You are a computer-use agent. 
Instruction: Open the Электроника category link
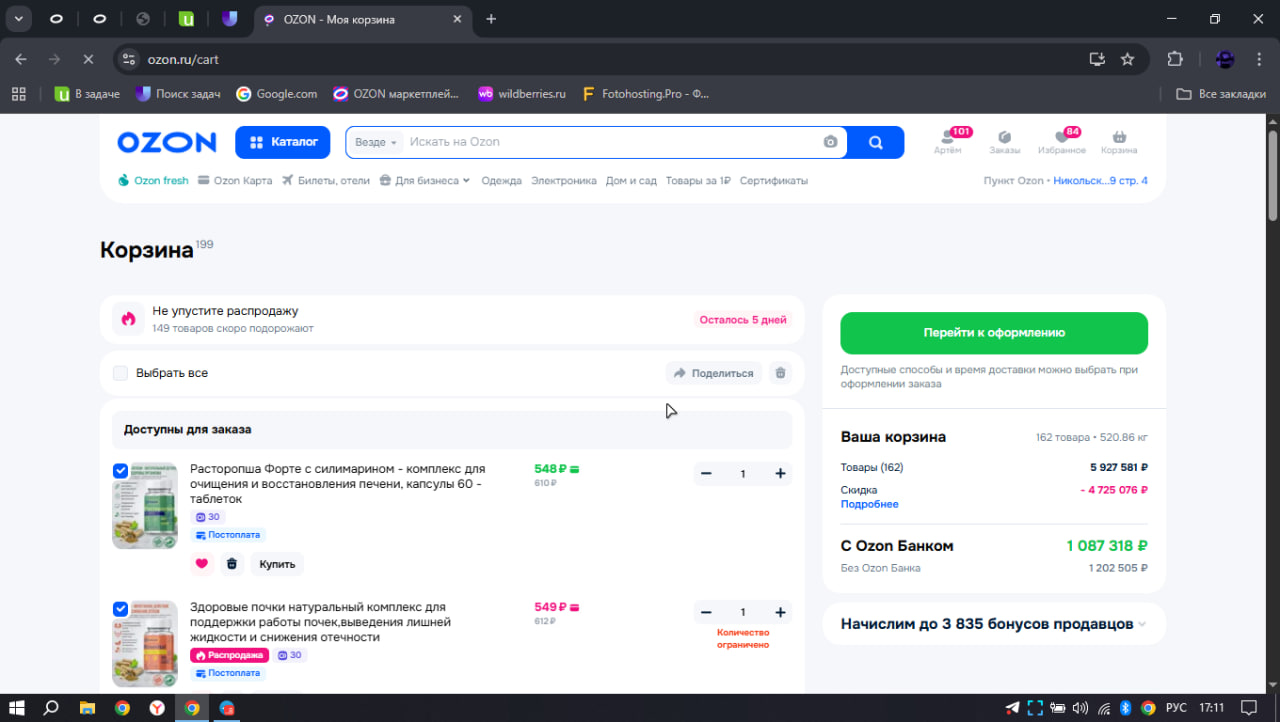point(563,181)
